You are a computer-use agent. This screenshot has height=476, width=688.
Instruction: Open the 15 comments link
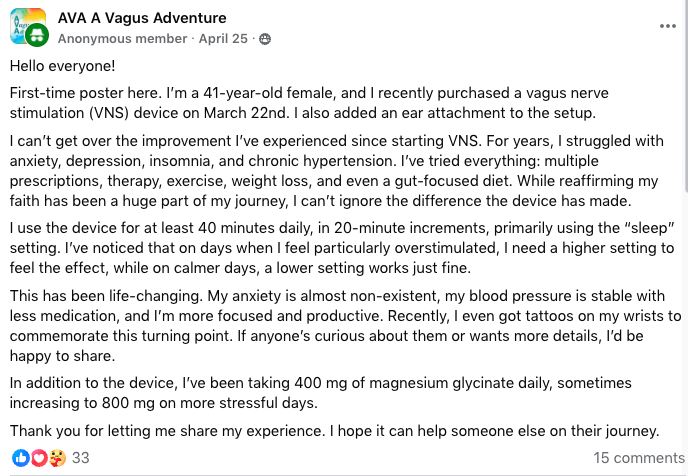pos(639,458)
